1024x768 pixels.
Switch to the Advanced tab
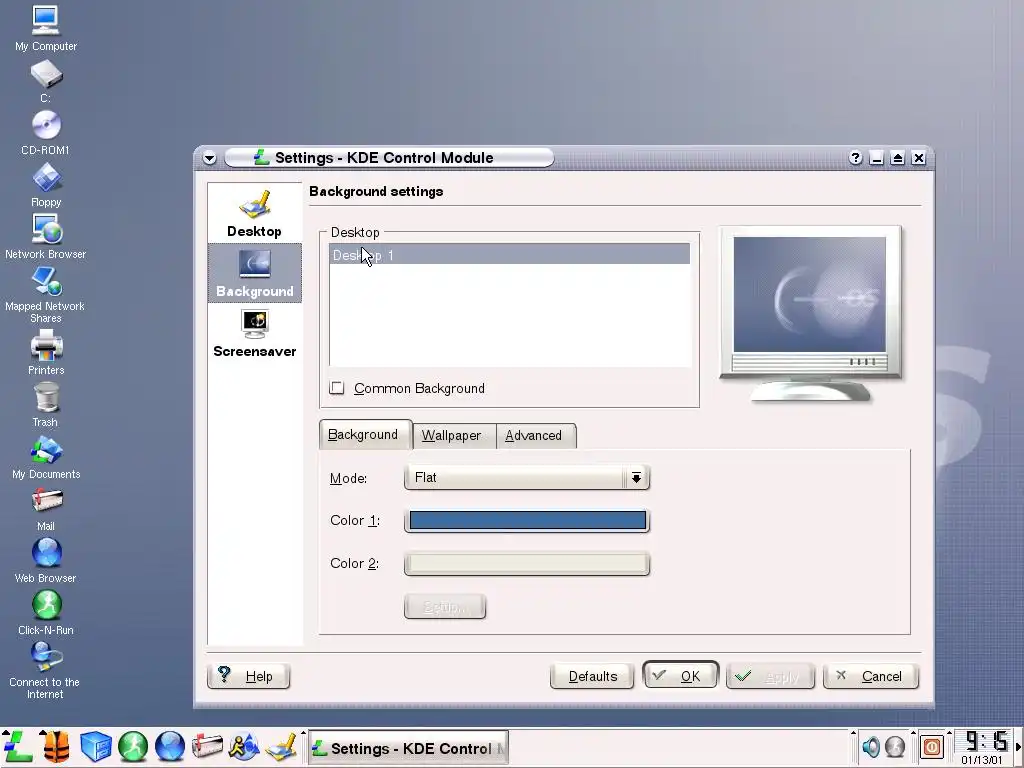(534, 436)
